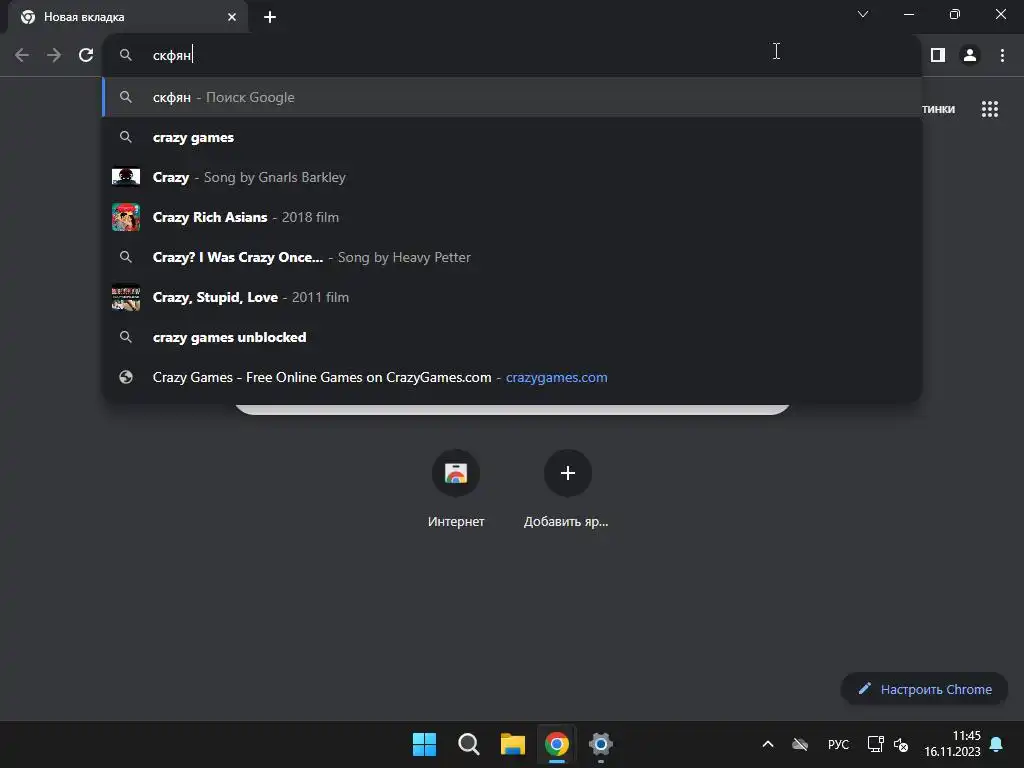Click the Chrome taskbar icon

(x=556, y=744)
